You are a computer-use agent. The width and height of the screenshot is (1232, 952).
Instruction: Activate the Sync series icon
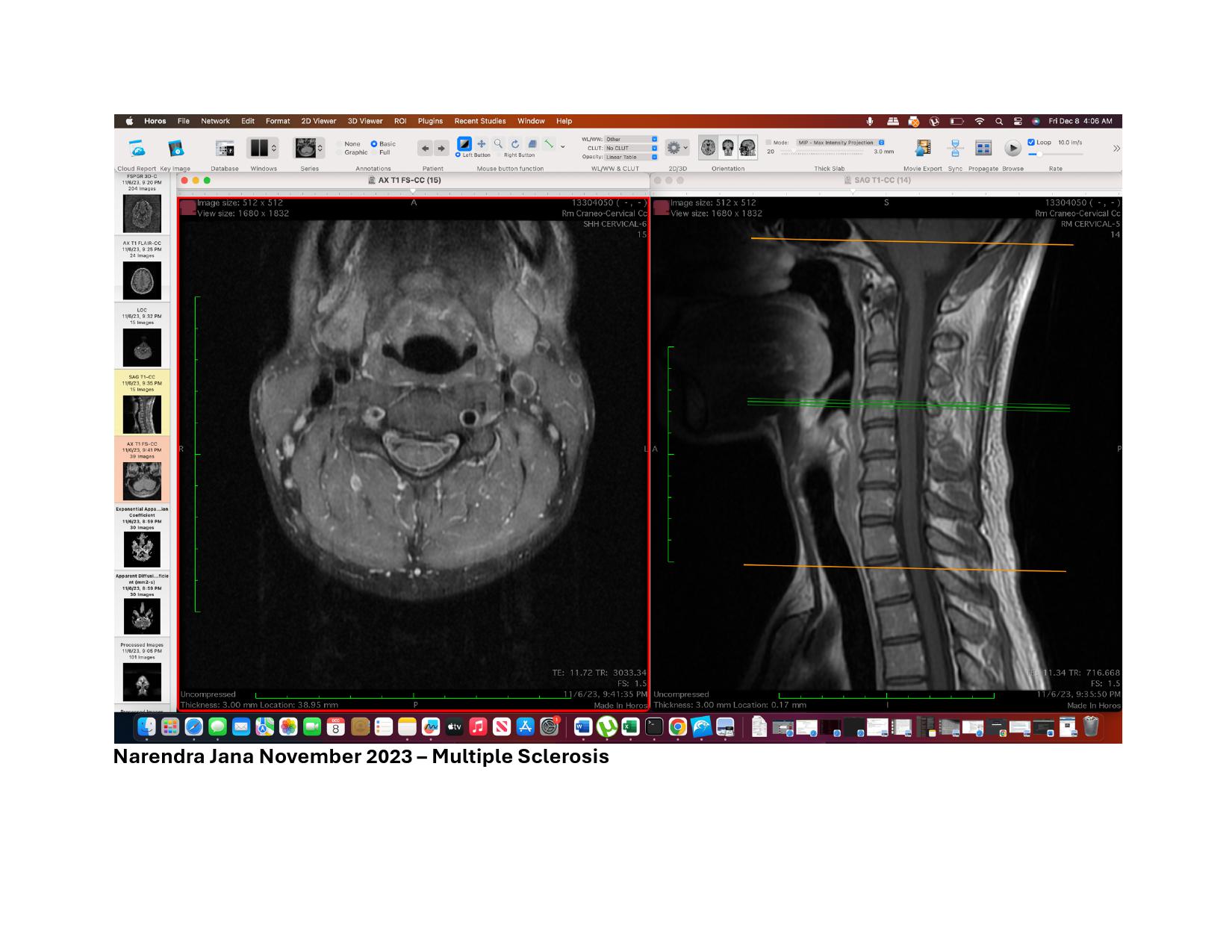955,149
